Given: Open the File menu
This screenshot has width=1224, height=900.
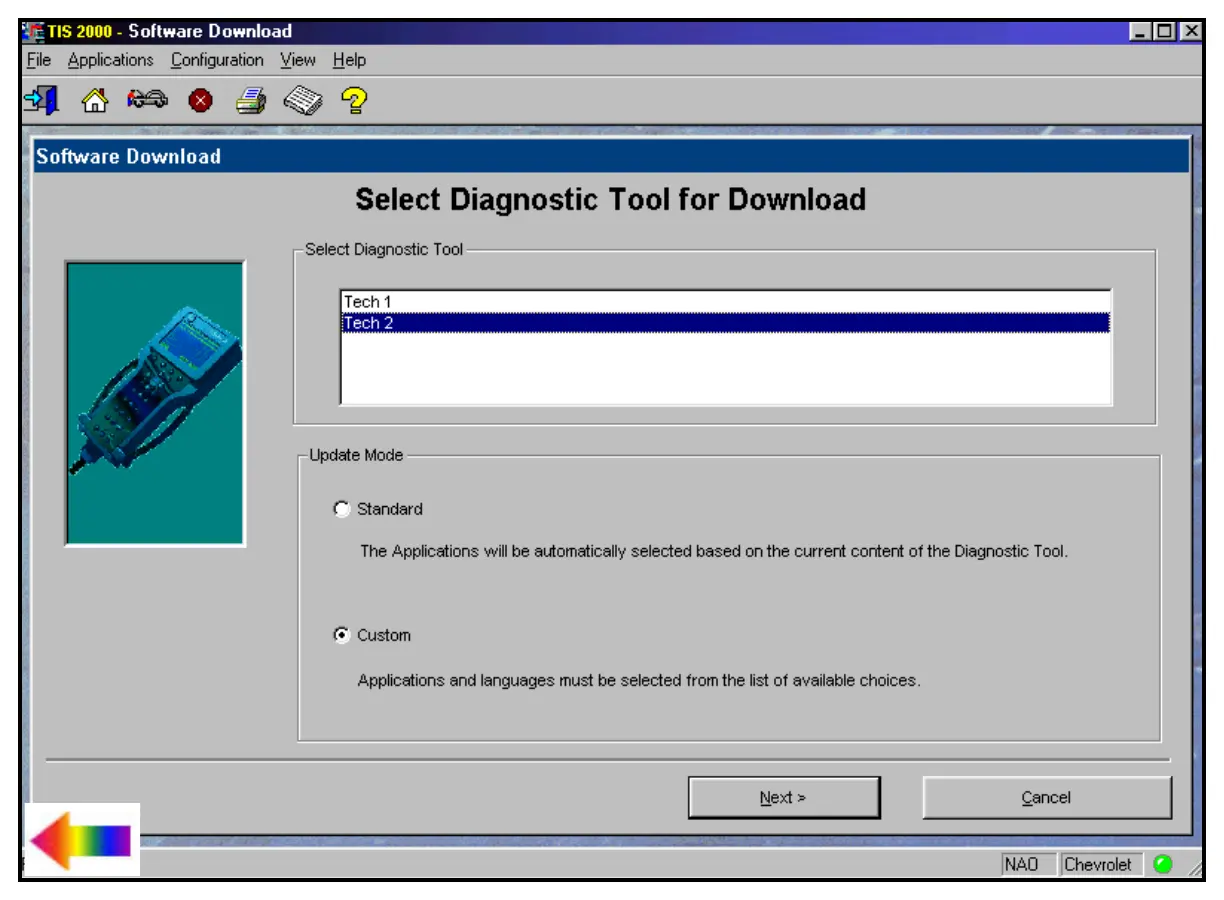Looking at the screenshot, I should (x=38, y=60).
